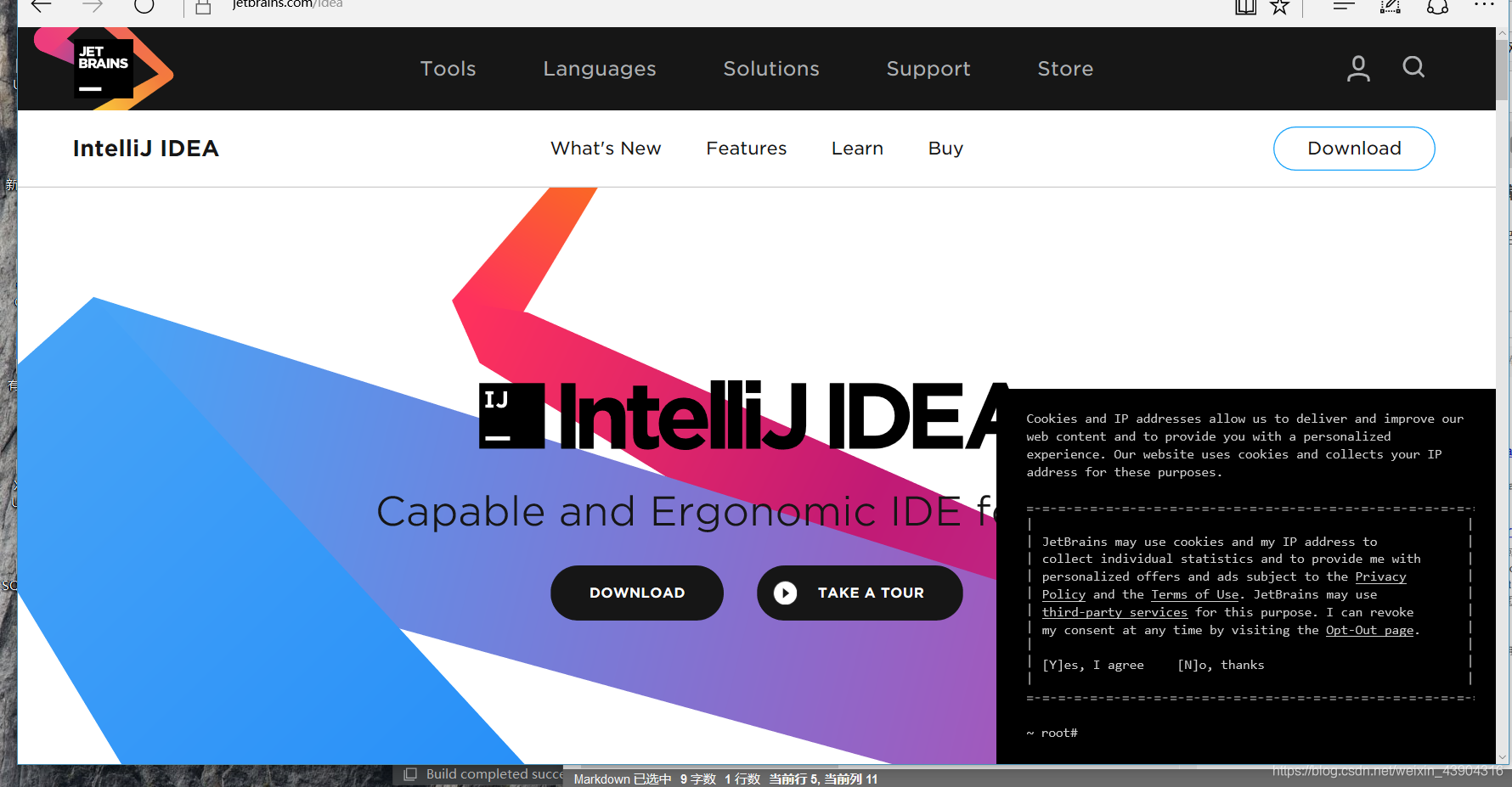Go back with browser back arrow
The height and width of the screenshot is (787, 1512).
pyautogui.click(x=41, y=6)
